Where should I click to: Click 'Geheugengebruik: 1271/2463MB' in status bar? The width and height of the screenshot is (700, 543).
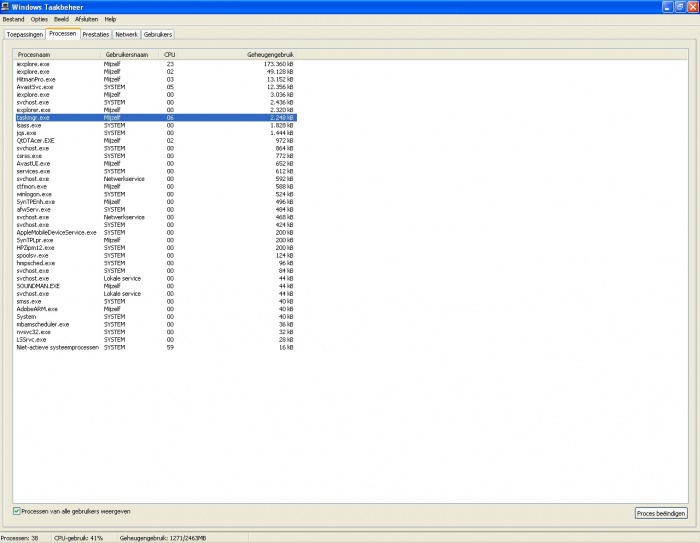pos(163,538)
